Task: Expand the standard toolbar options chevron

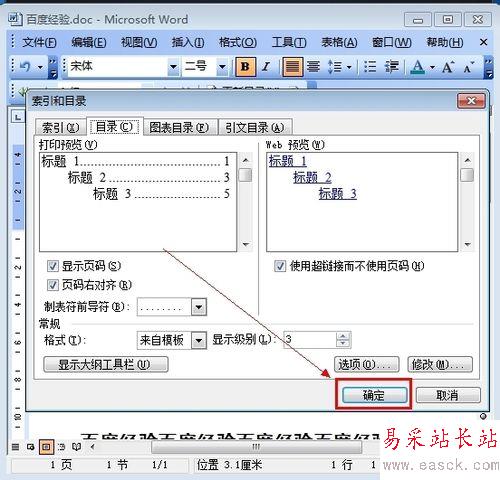Action: coord(53,68)
